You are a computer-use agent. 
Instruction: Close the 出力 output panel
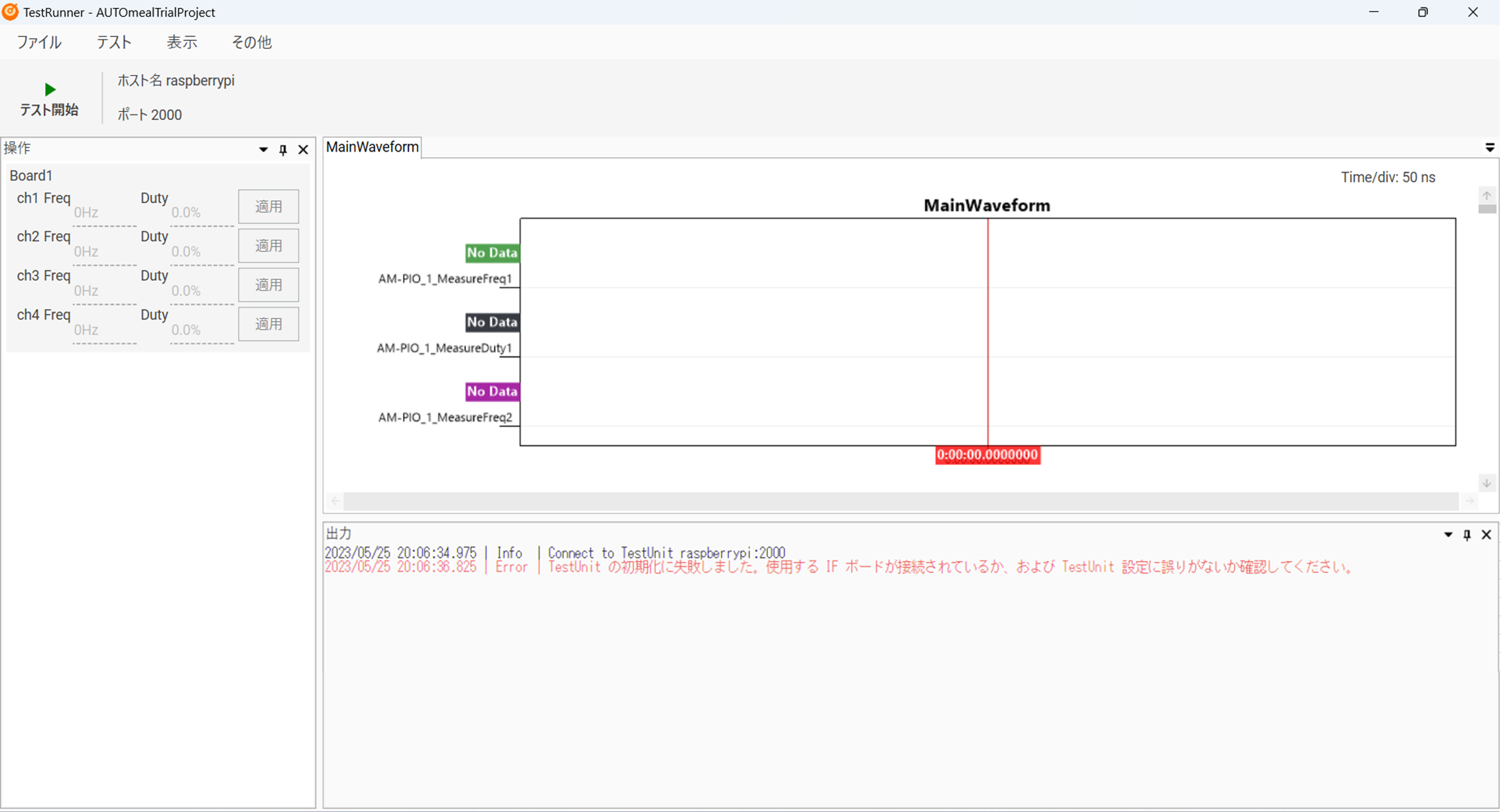[x=1486, y=534]
